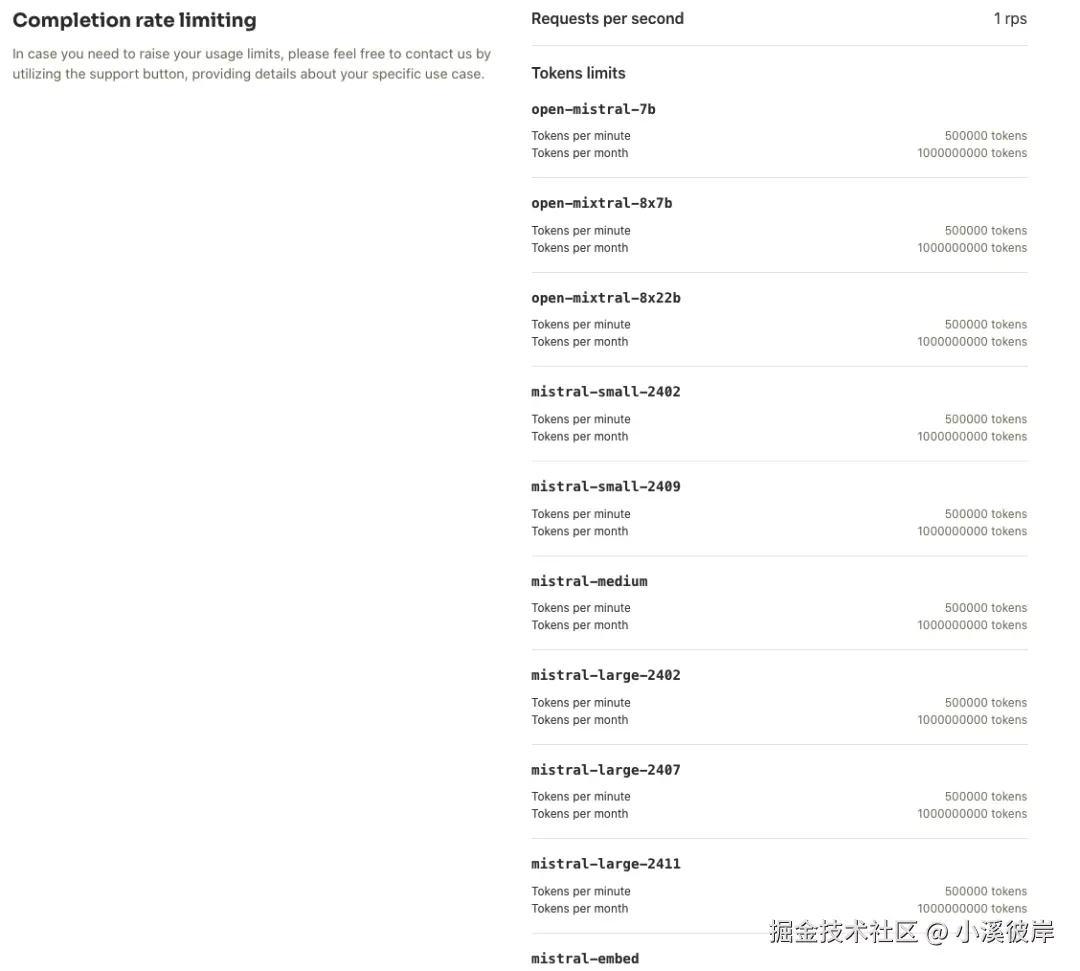Select the mistral-large-2407 model name
The image size is (1080, 971).
click(605, 770)
